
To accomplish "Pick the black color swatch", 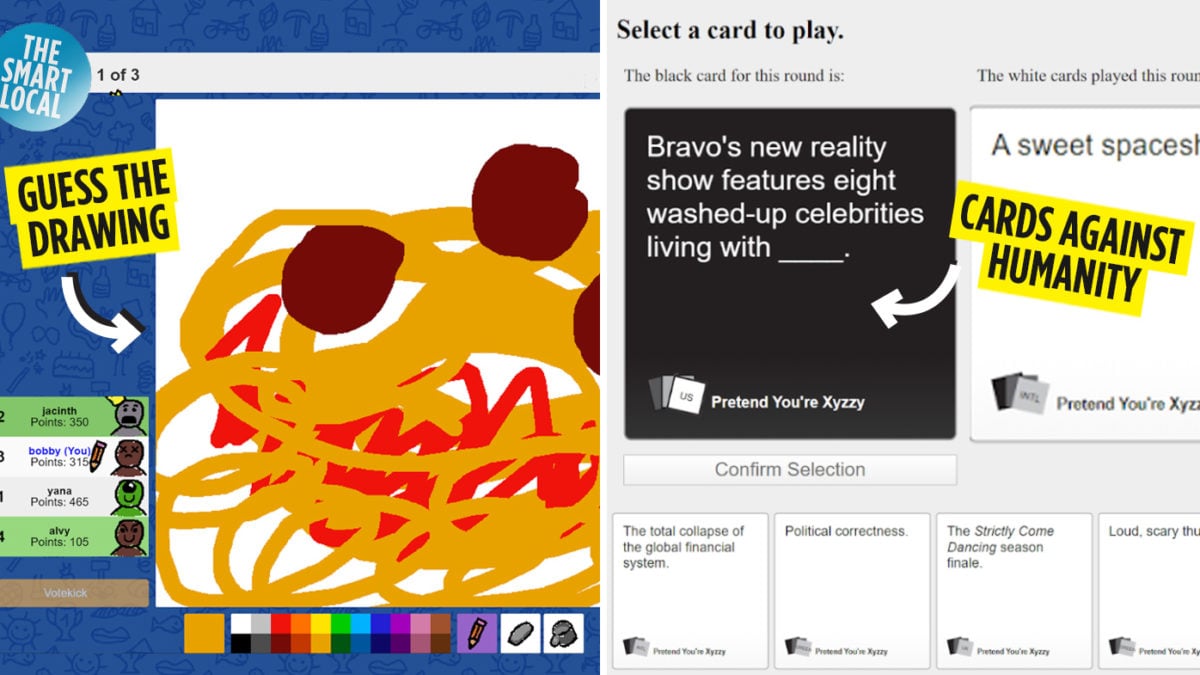I will point(241,643).
